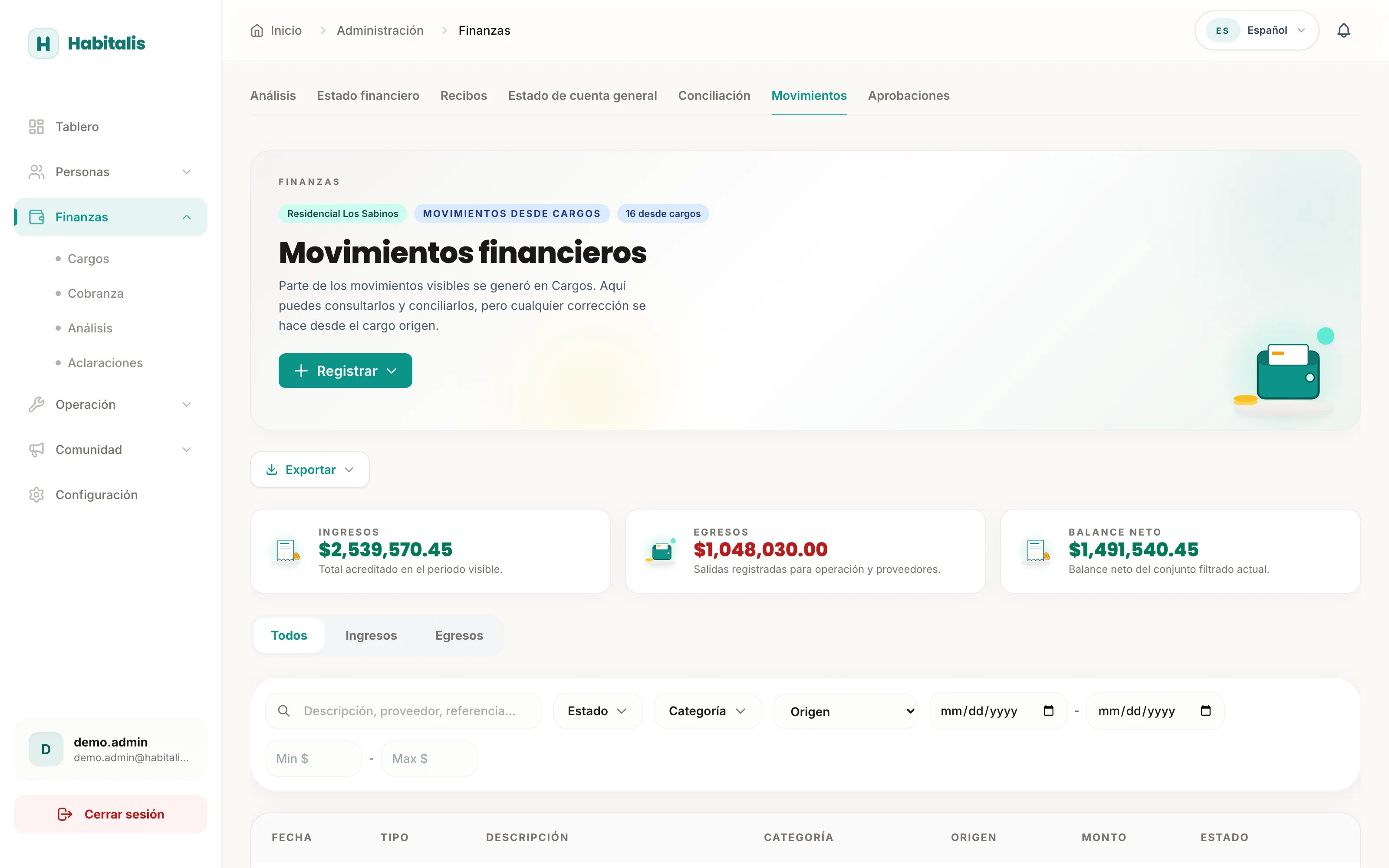
Task: Open Aclaraciones in sidebar
Action: tap(105, 363)
